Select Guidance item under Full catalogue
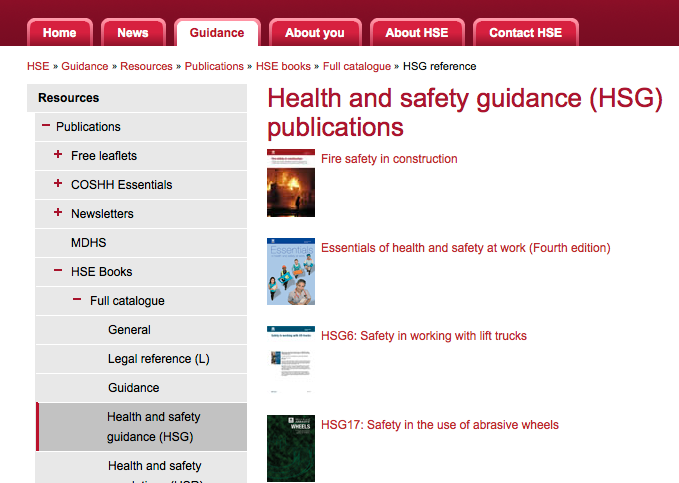679x483 pixels. click(141, 388)
